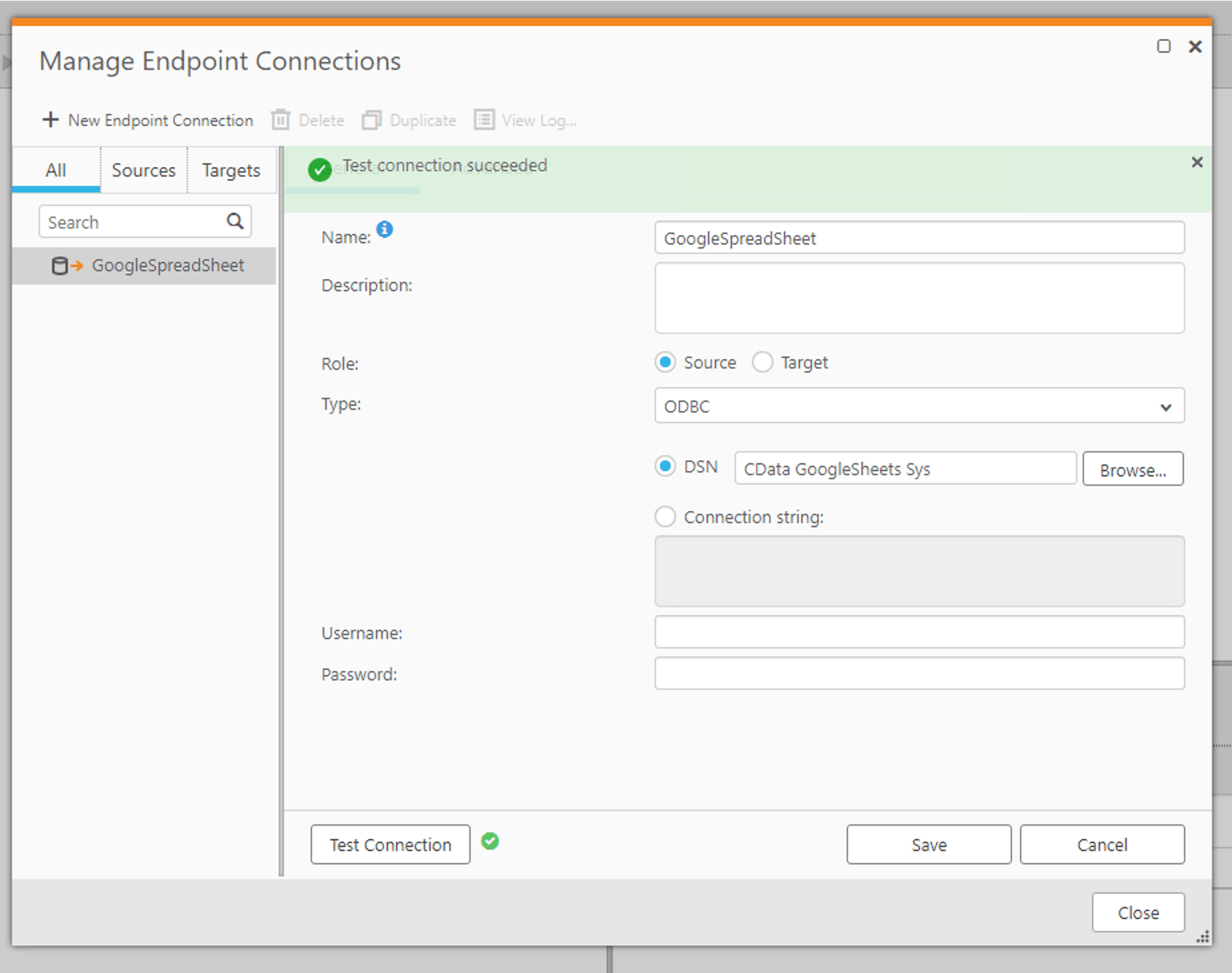This screenshot has width=1232, height=973.
Task: Click the Delete trash can icon
Action: coord(281,120)
